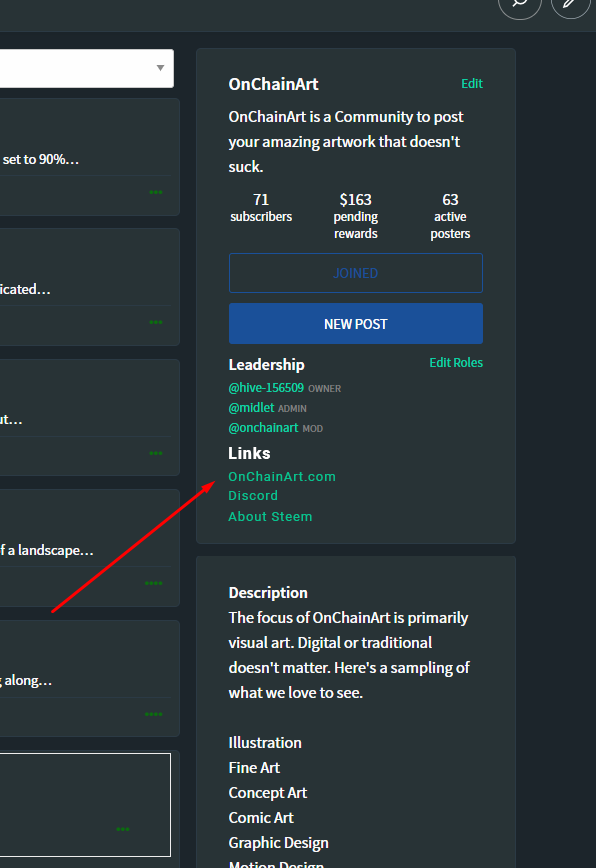596x868 pixels.
Task: Open the About Steem link
Action: (x=270, y=516)
